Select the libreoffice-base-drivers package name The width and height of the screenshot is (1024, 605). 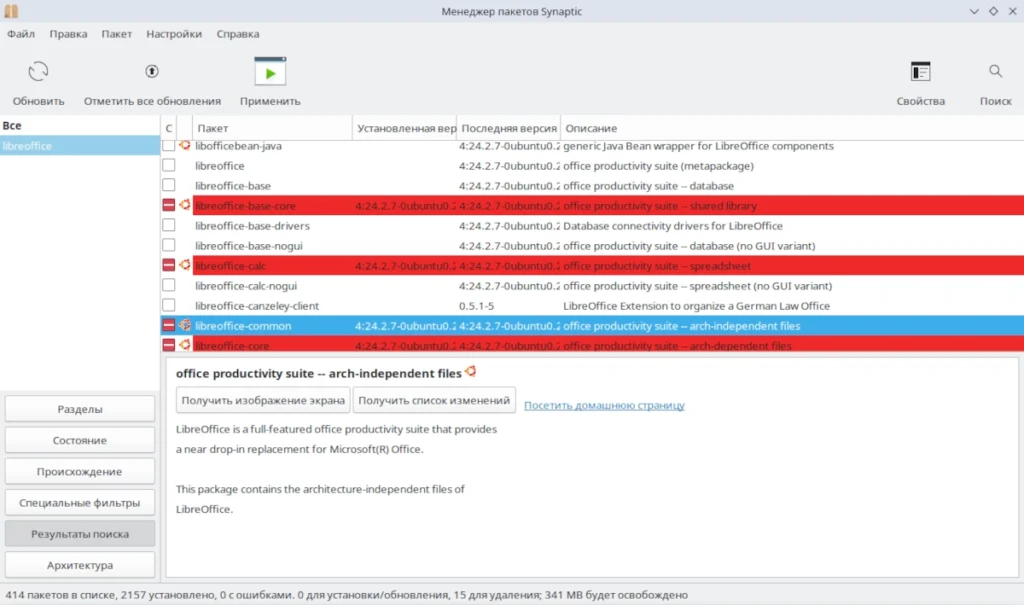[252, 225]
